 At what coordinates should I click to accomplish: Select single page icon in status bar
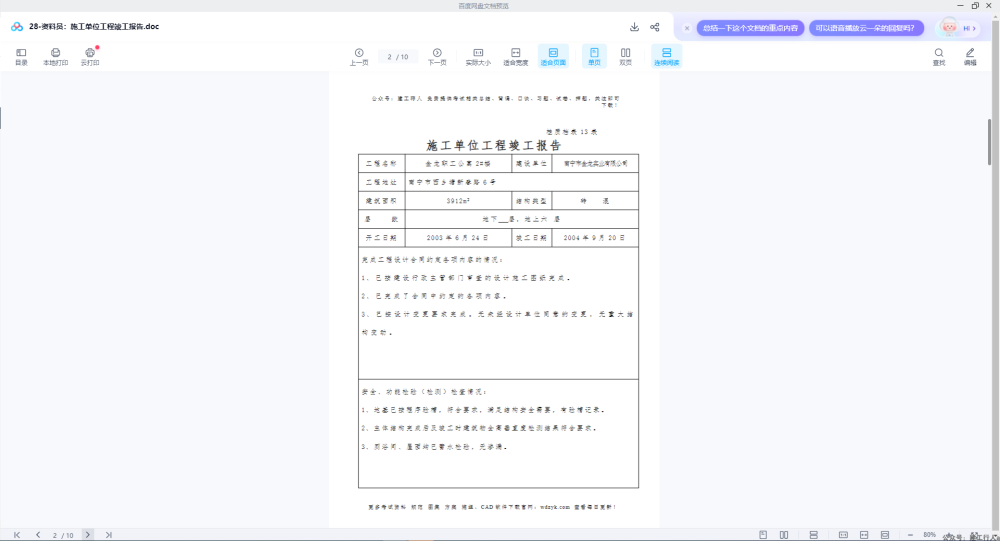point(763,535)
